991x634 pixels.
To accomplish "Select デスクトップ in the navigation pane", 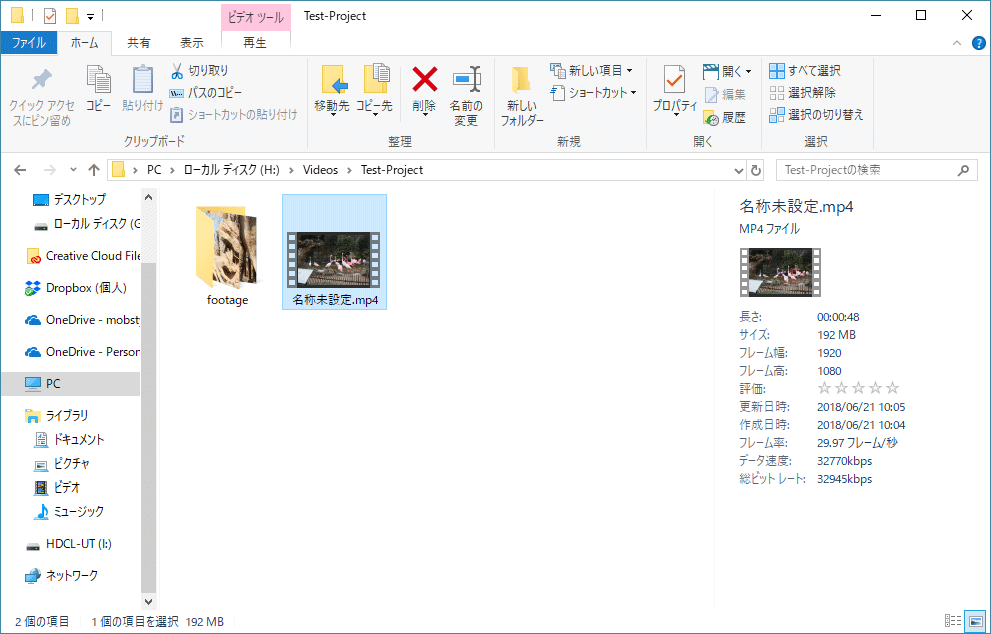I will [x=70, y=200].
